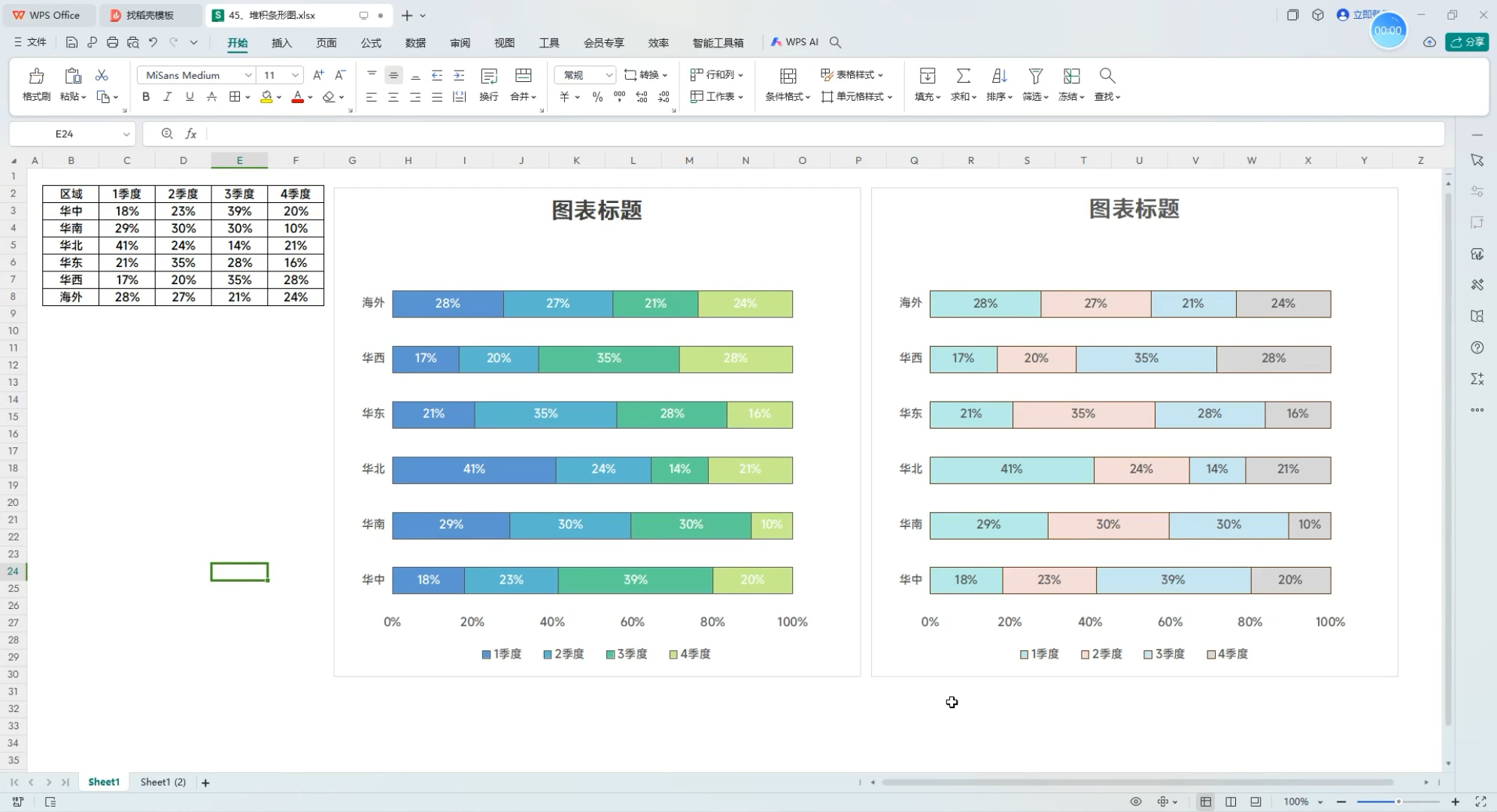Toggle Underline formatting
1497x812 pixels.
click(190, 97)
